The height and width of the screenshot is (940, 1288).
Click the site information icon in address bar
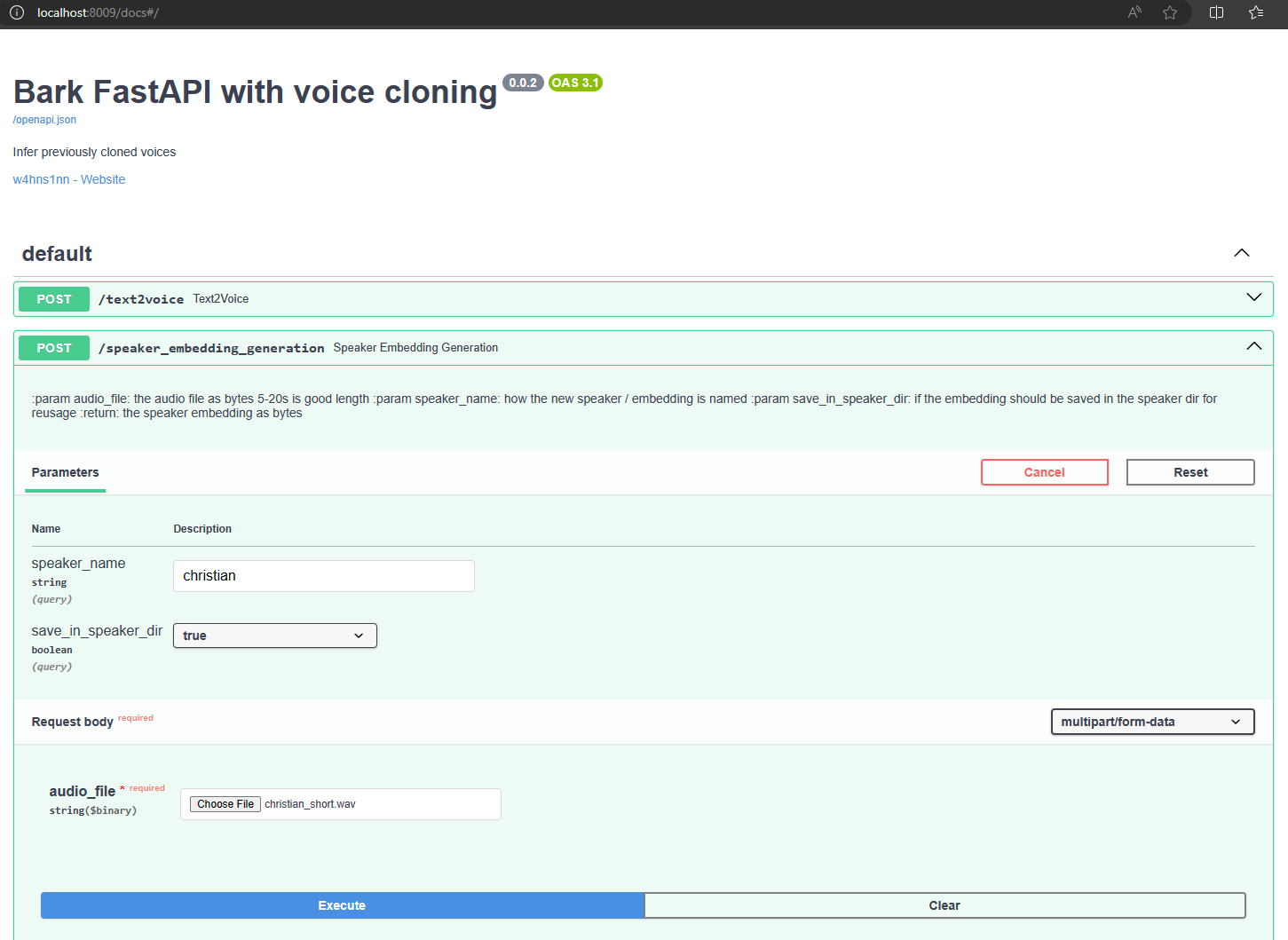(x=17, y=12)
